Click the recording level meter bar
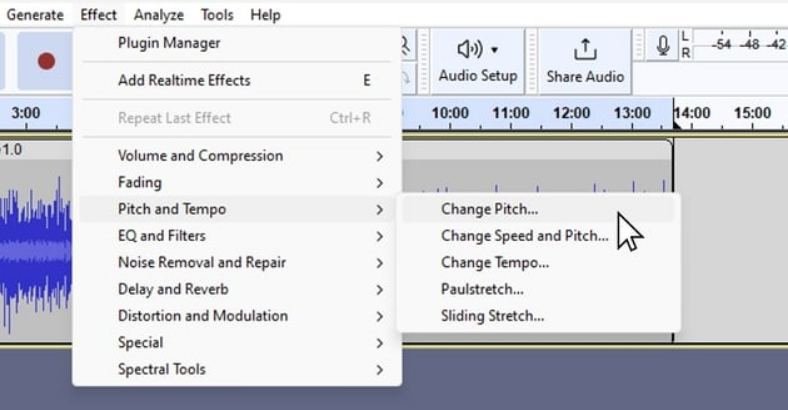 click(738, 46)
